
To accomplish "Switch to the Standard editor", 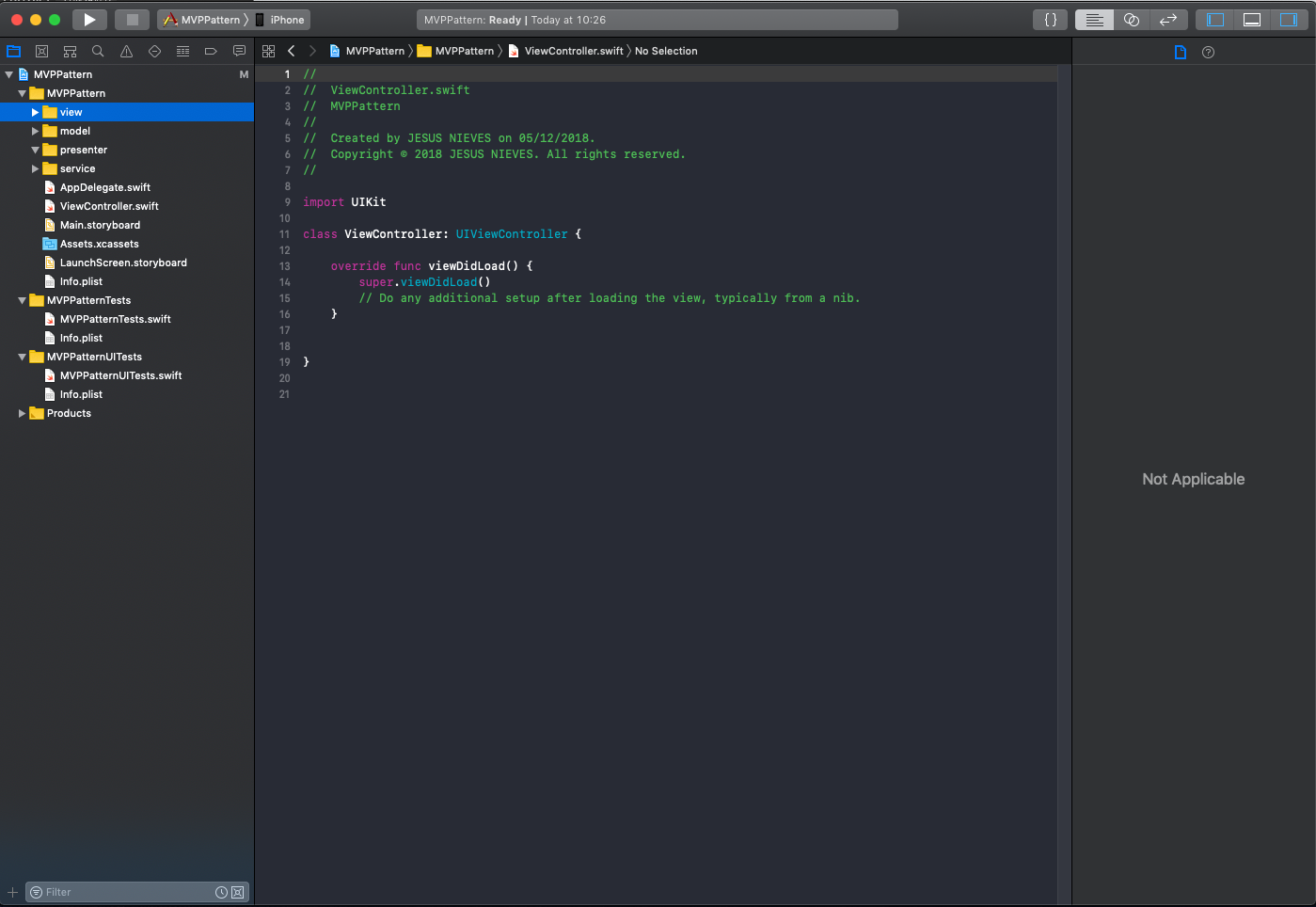I will [x=1094, y=20].
